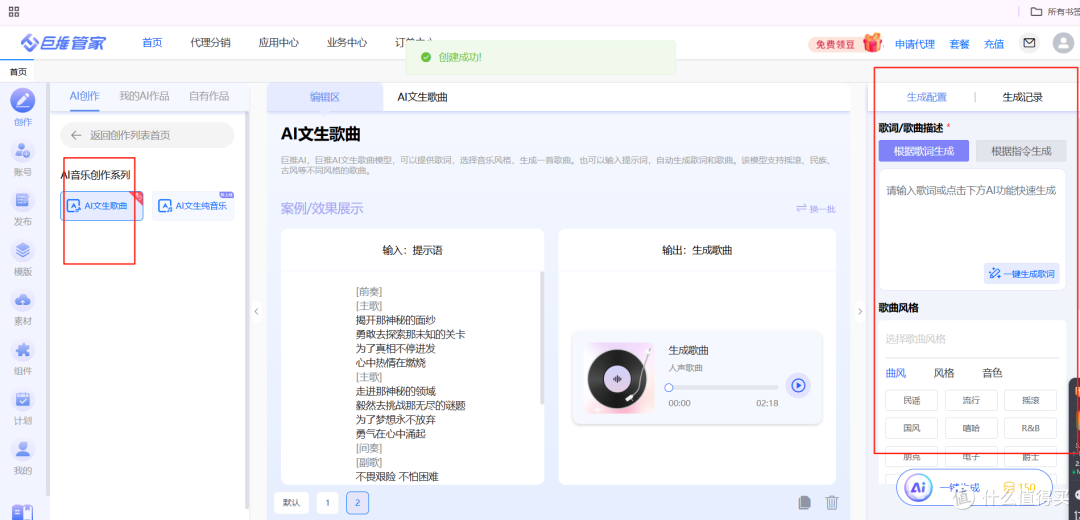Viewport: 1080px width, 520px height.
Task: Click the 巨推管家 logo
Action: pyautogui.click(x=63, y=43)
